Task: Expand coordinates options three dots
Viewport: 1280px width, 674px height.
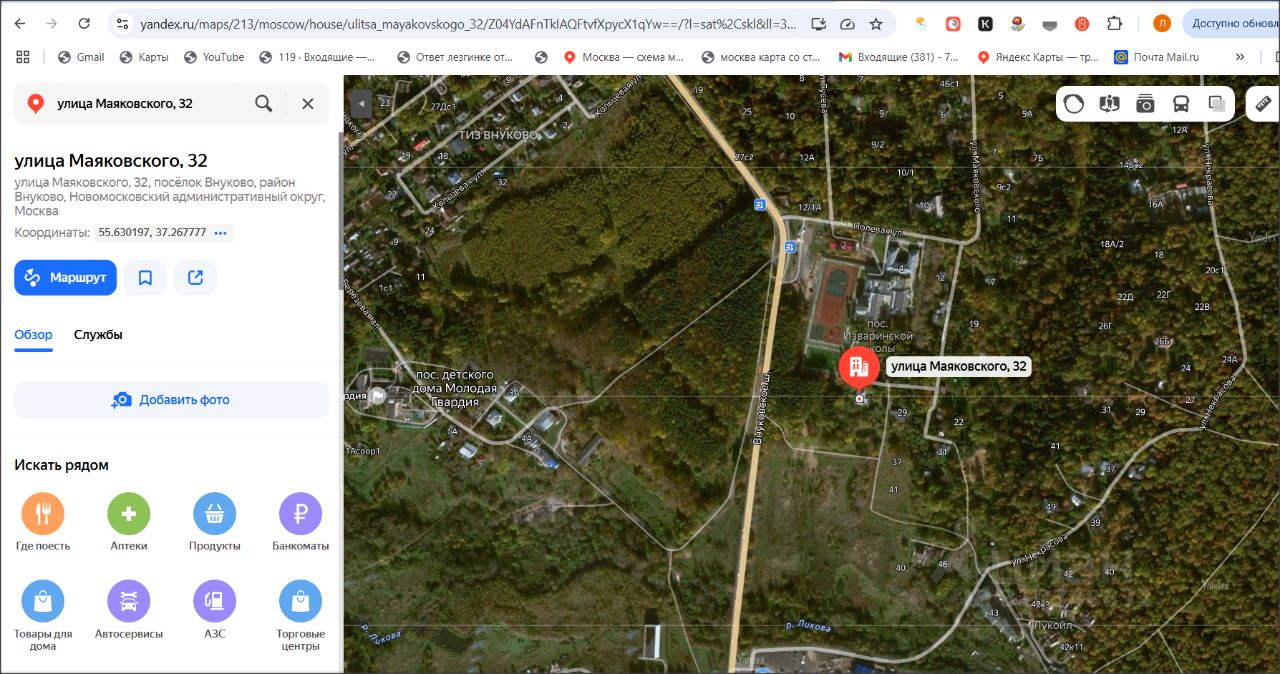Action: click(221, 233)
